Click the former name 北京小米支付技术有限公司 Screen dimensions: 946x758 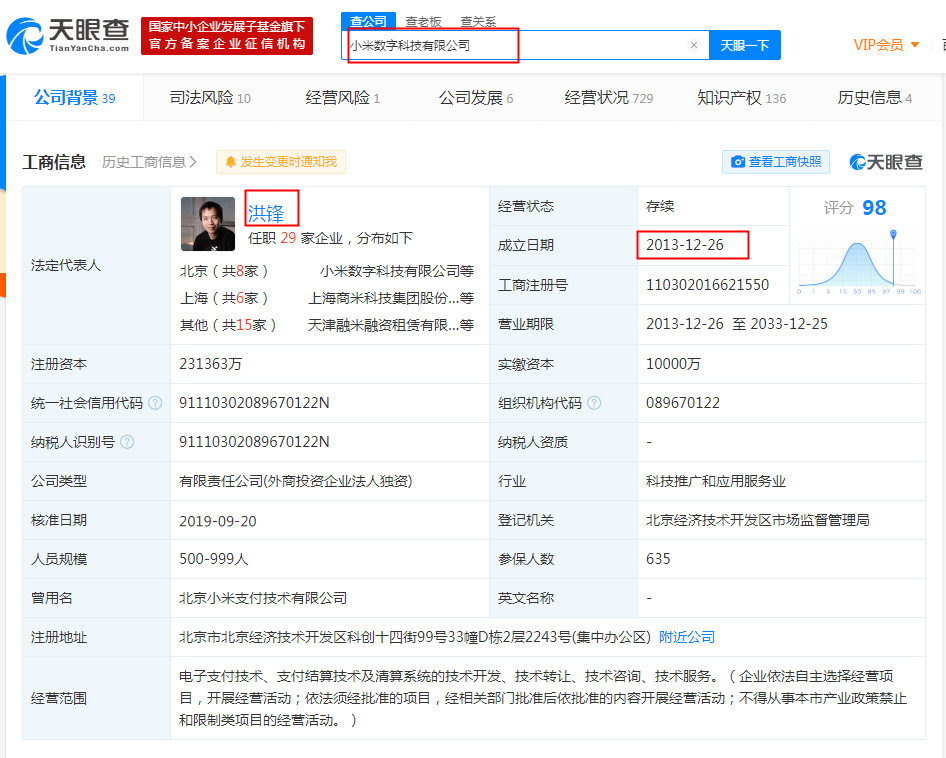(263, 598)
